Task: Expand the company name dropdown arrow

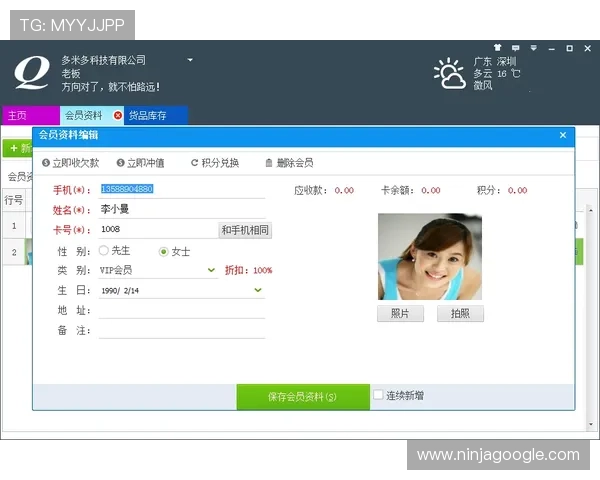Action: point(190,60)
